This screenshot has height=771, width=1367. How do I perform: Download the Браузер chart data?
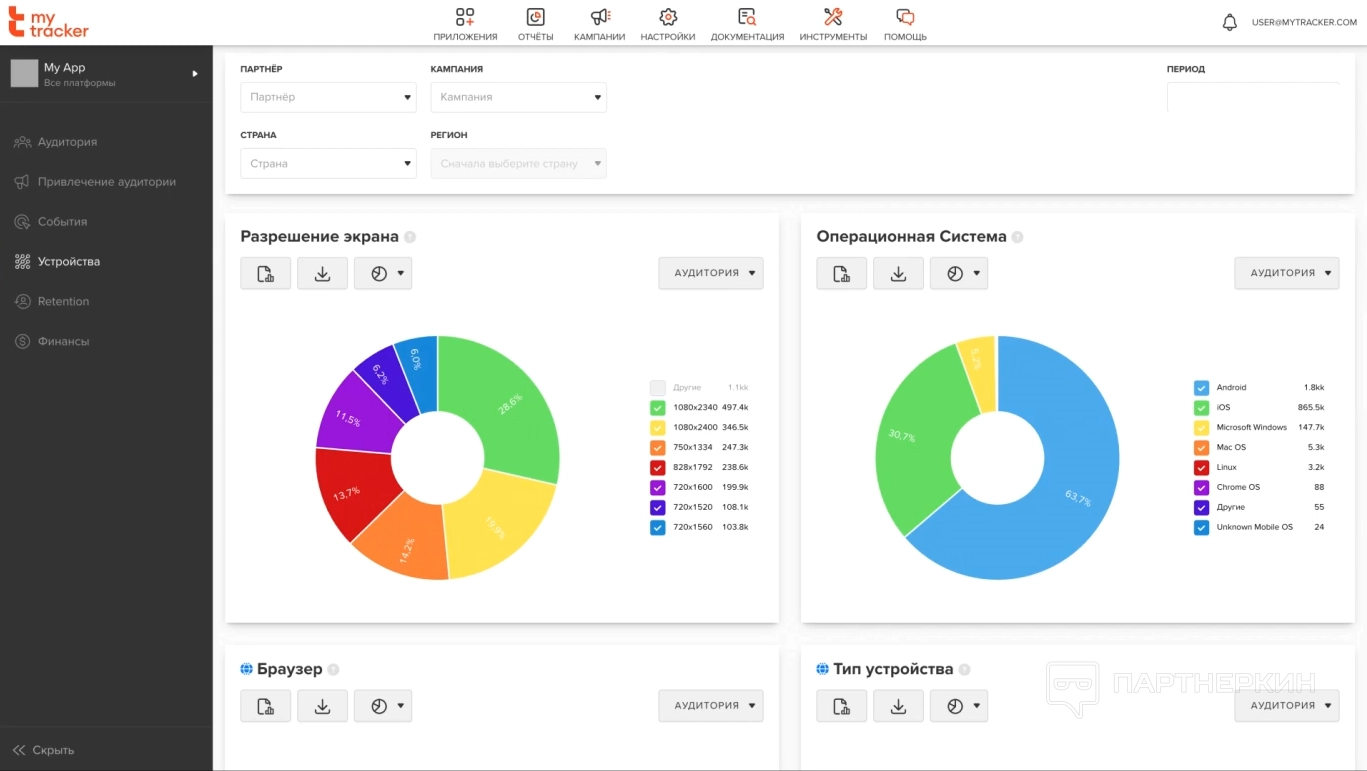(x=322, y=706)
